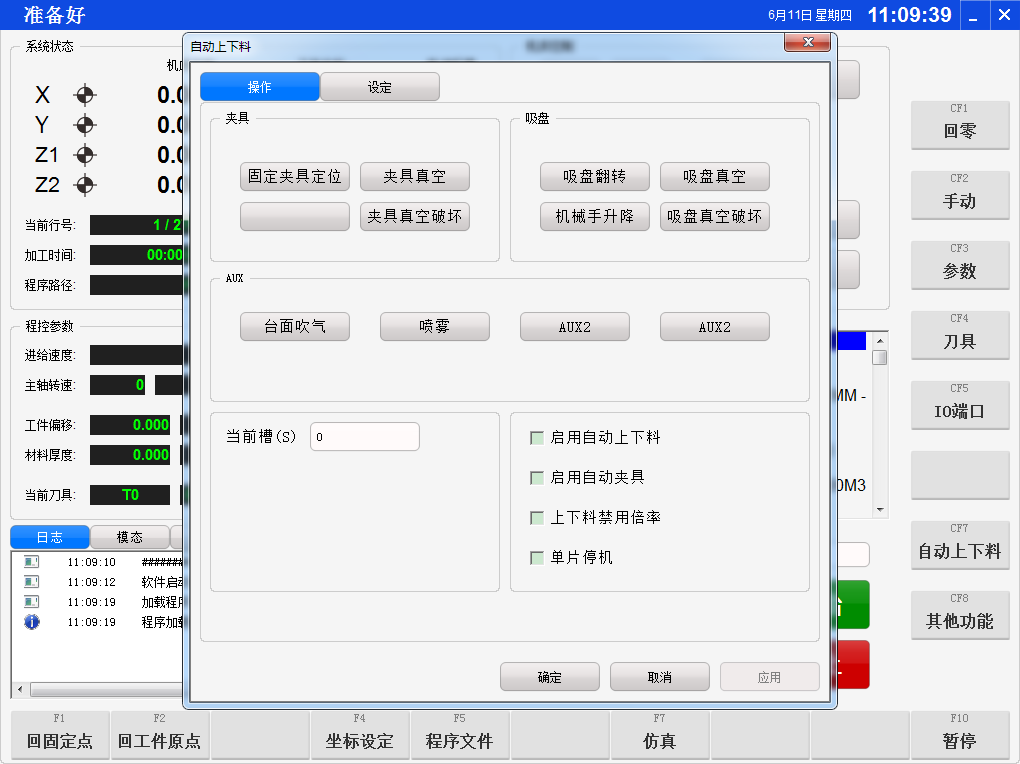Activate the 台面吹气 AUX button

294,327
